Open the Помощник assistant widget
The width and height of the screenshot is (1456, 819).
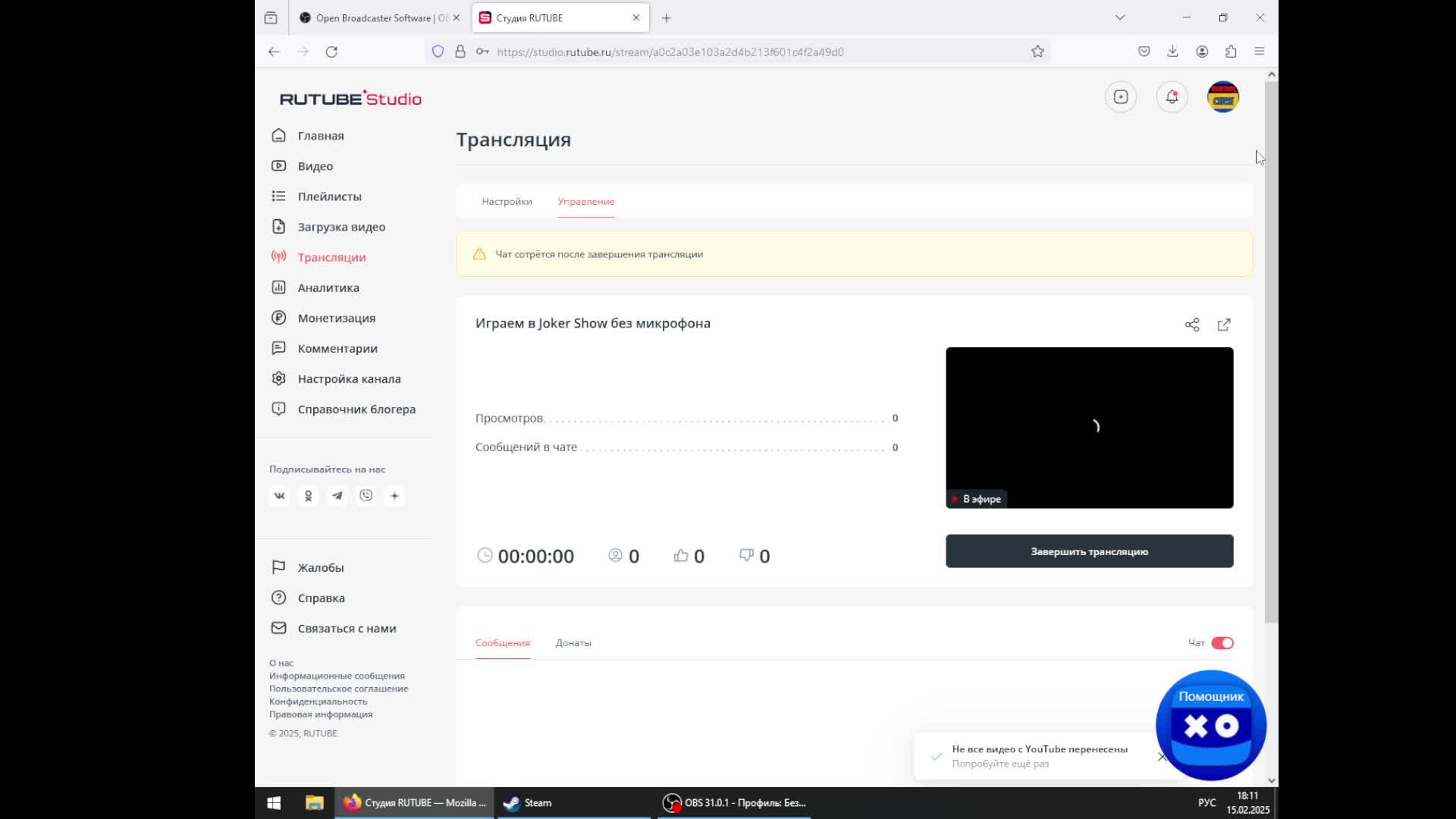(1211, 725)
